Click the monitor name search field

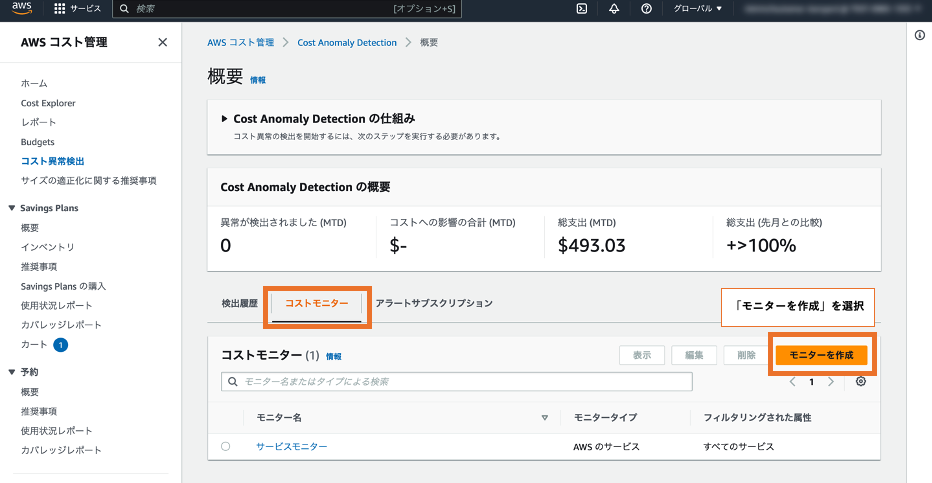(x=456, y=381)
